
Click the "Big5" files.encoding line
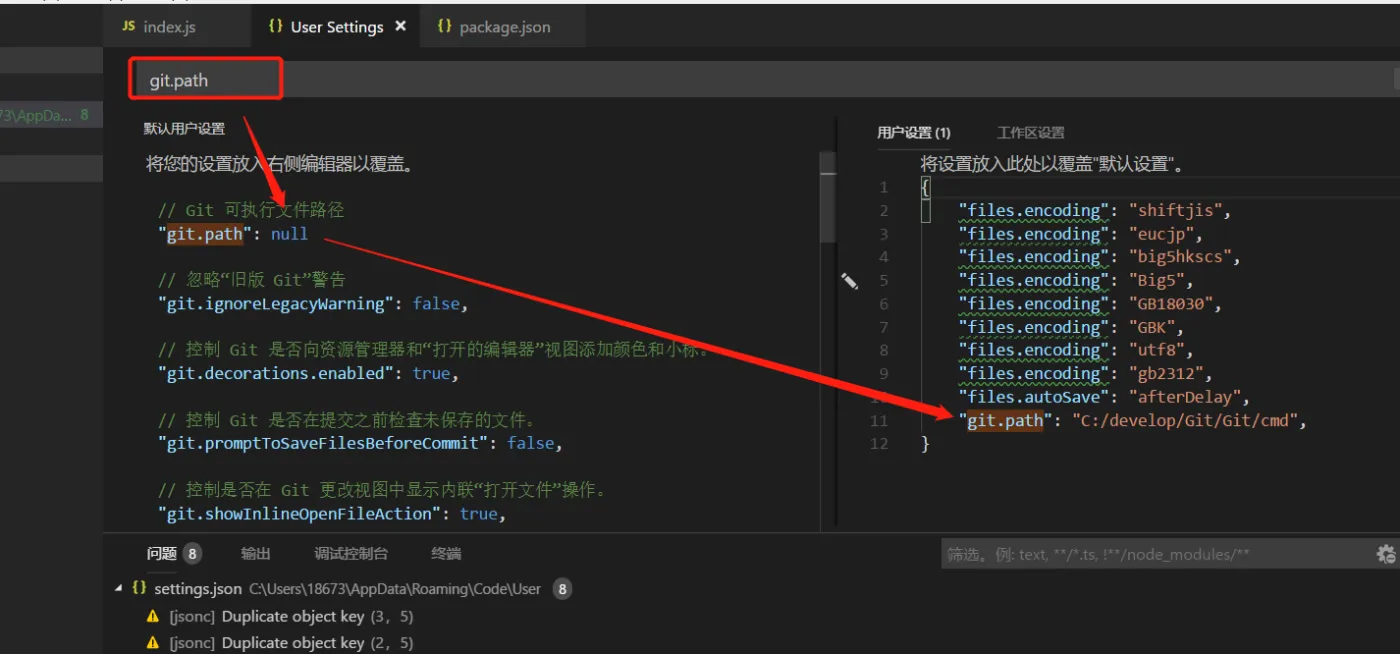(x=1076, y=280)
